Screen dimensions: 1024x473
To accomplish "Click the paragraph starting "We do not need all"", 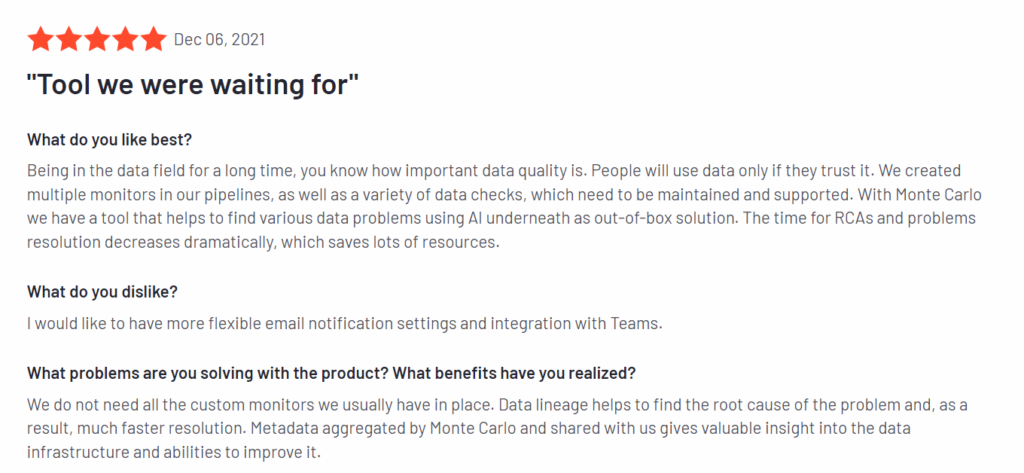I will tap(498, 429).
